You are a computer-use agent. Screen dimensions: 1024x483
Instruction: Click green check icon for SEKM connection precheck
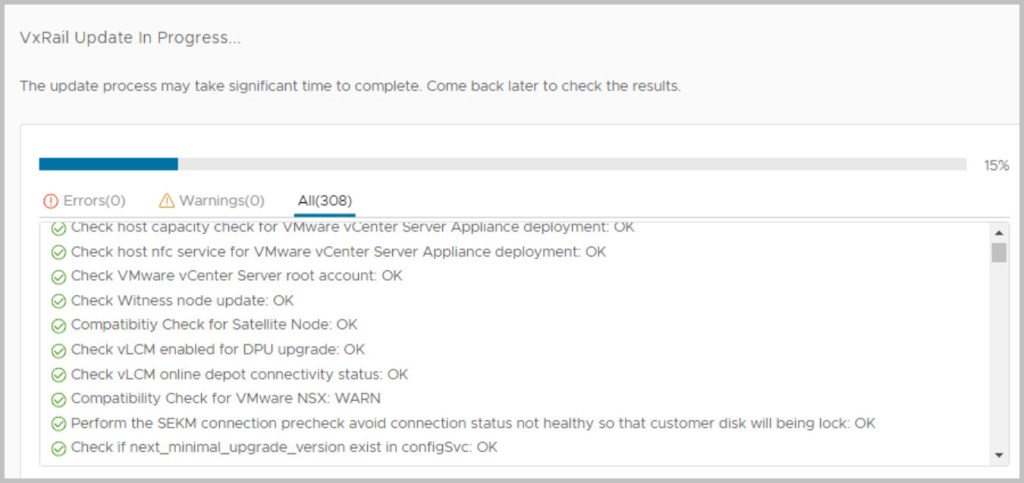pyautogui.click(x=59, y=424)
